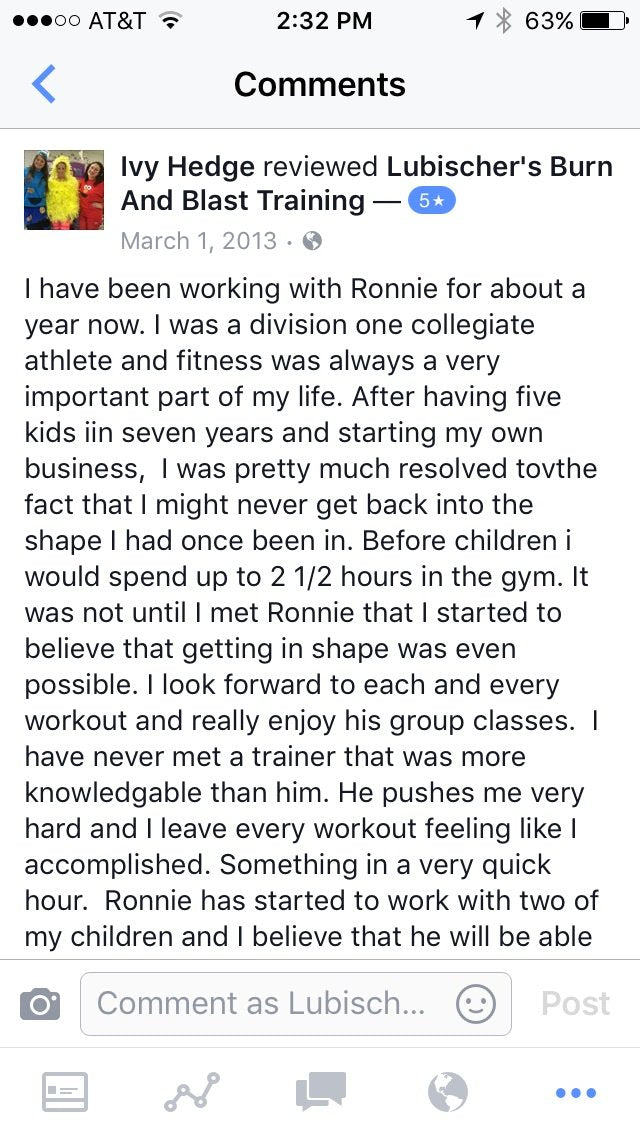Open the Insights graph tab
The width and height of the screenshot is (640, 1136).
tap(192, 1091)
